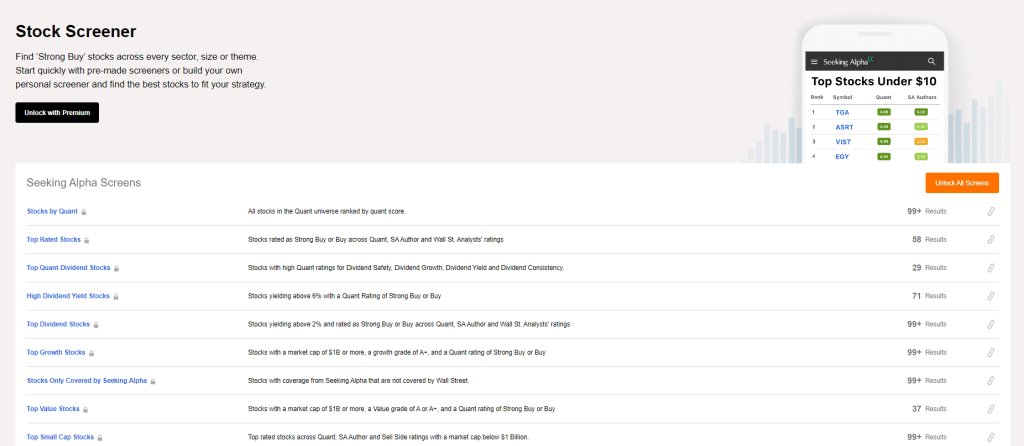Screen dimensions: 1024x446
Task: Click link icon in Top Rated Stocks row
Action: [x=990, y=240]
